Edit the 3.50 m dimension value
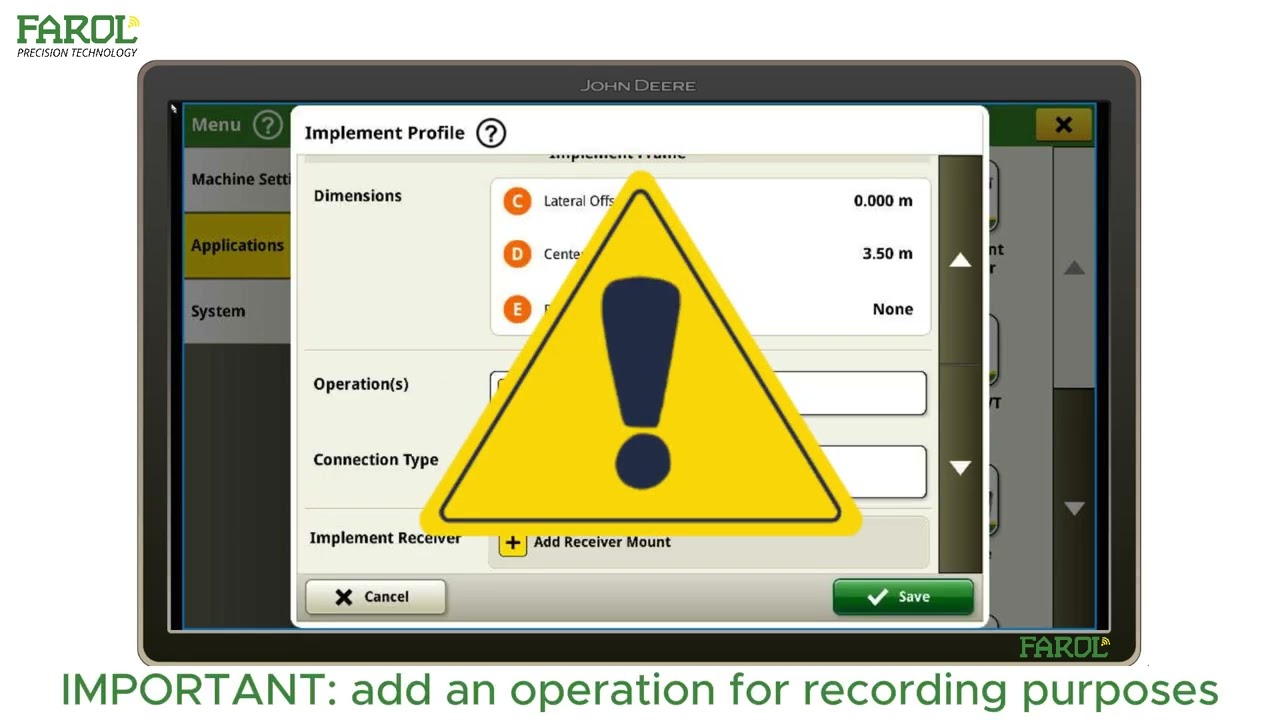Viewport: 1280px width, 720px height. pyautogui.click(x=887, y=254)
